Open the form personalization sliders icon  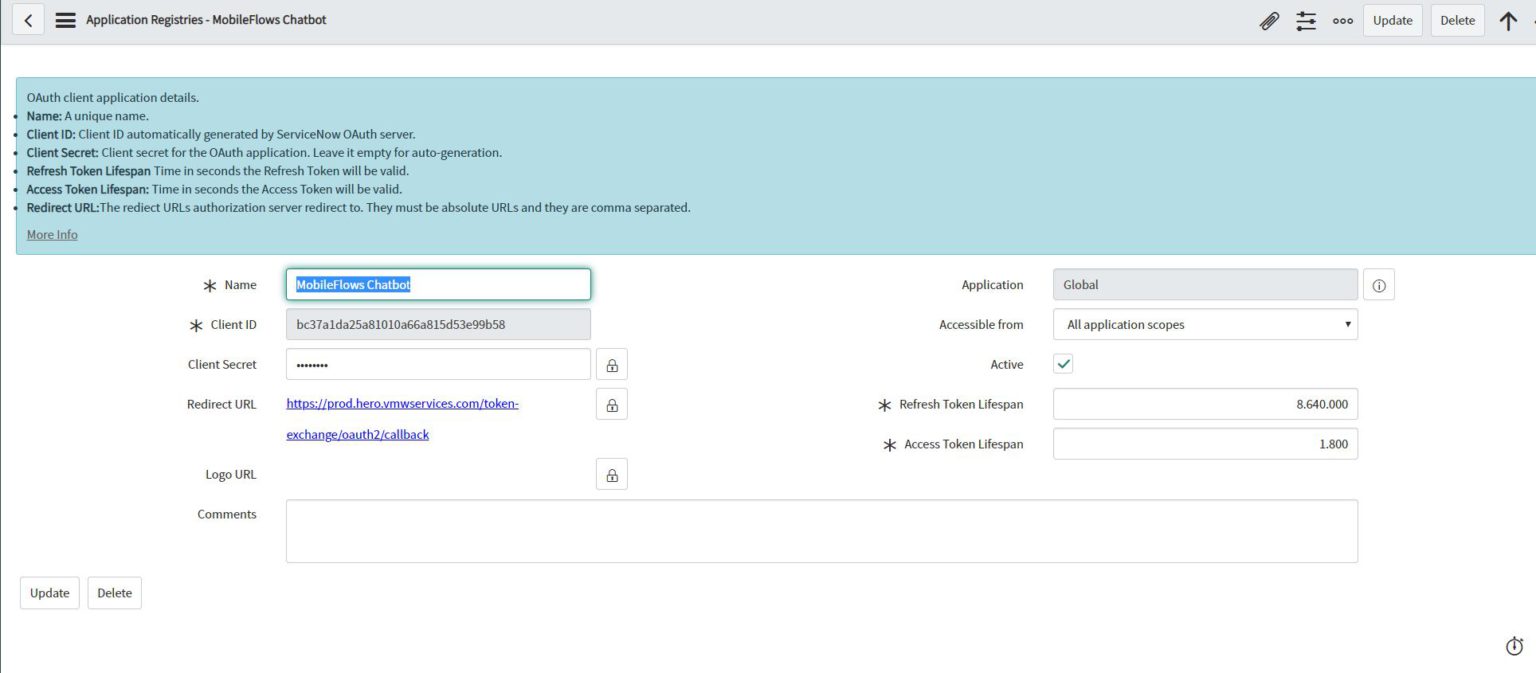1306,20
